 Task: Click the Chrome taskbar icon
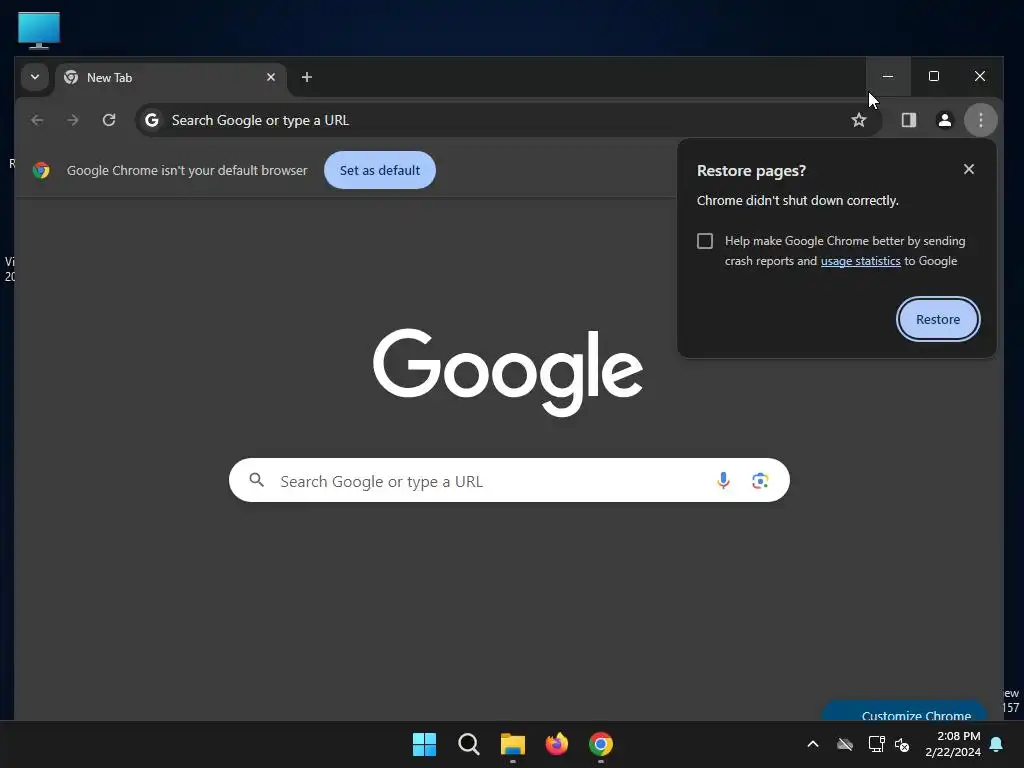coord(601,744)
